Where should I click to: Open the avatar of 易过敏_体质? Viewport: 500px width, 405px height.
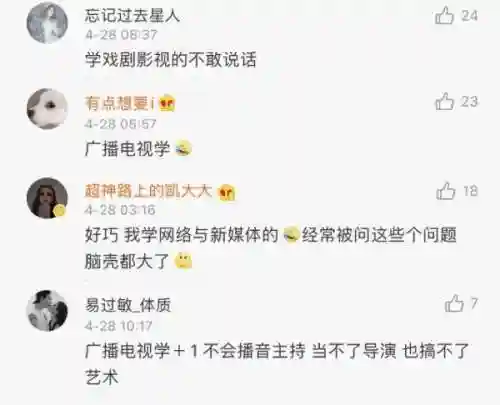coord(47,310)
